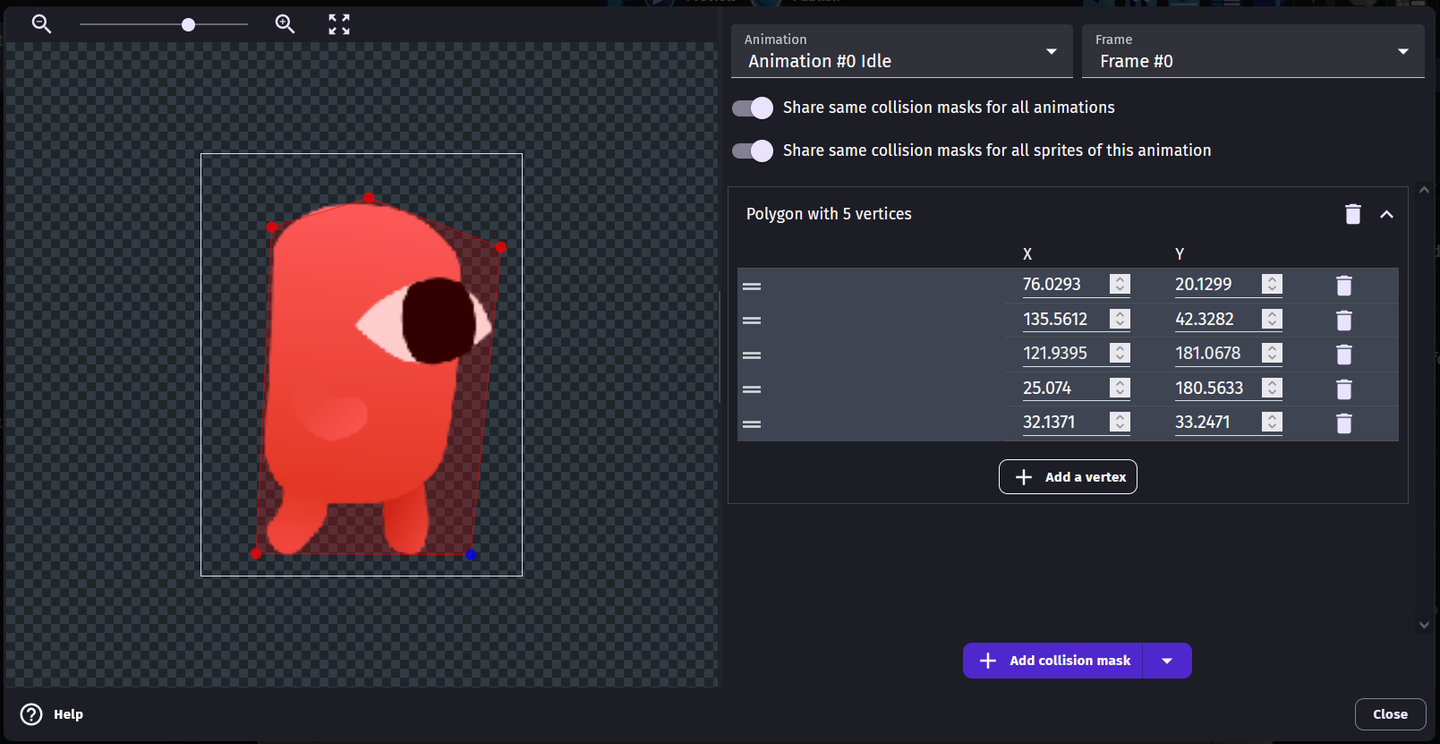Delete vertex with X 25.074
The height and width of the screenshot is (744, 1440).
coord(1344,389)
